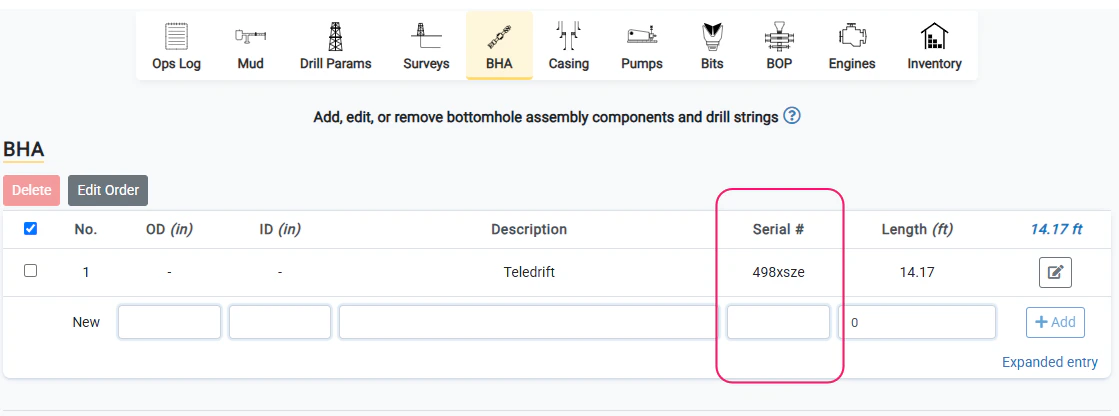Check the Teledrift row checkbox
1119x416 pixels.
(x=30, y=271)
